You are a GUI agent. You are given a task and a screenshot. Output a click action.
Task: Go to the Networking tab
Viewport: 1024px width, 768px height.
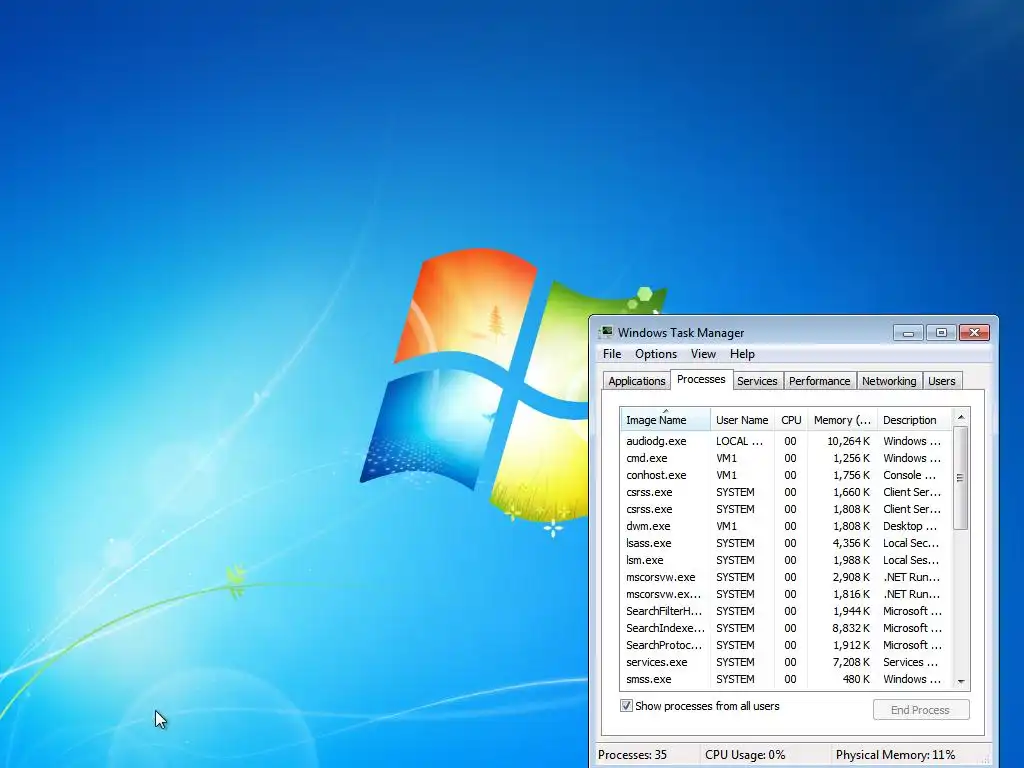pyautogui.click(x=889, y=381)
